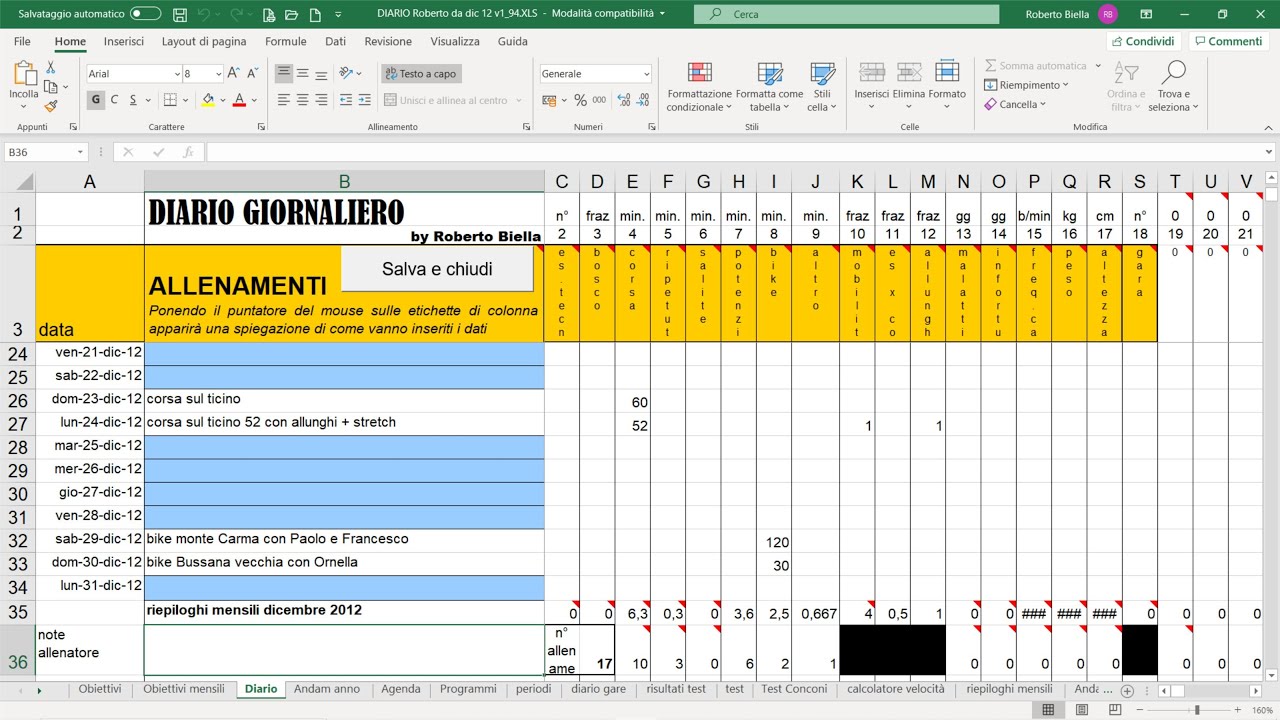Open Formatta come tabella menu
1280x720 pixels.
point(769,87)
